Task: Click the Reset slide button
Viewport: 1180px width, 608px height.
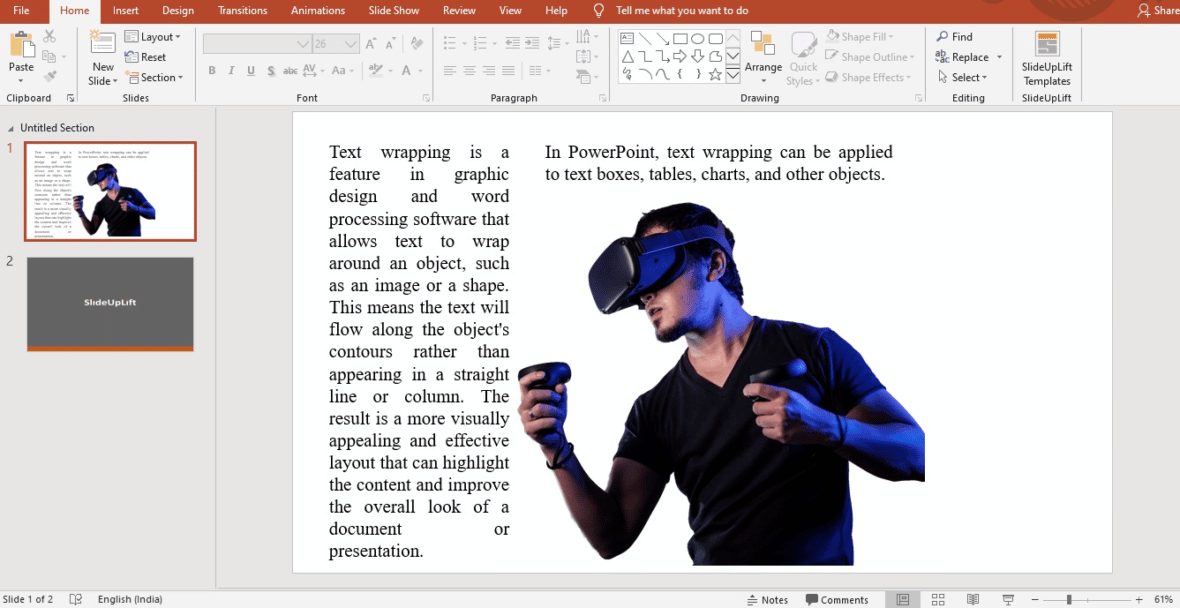Action: click(x=146, y=57)
